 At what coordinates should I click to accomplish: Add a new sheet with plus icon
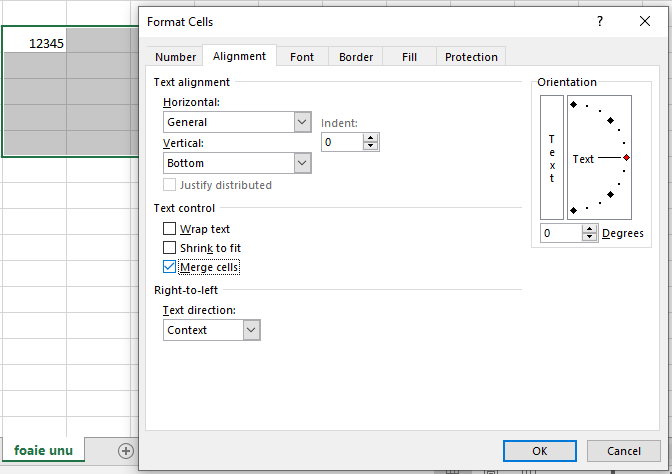[126, 451]
